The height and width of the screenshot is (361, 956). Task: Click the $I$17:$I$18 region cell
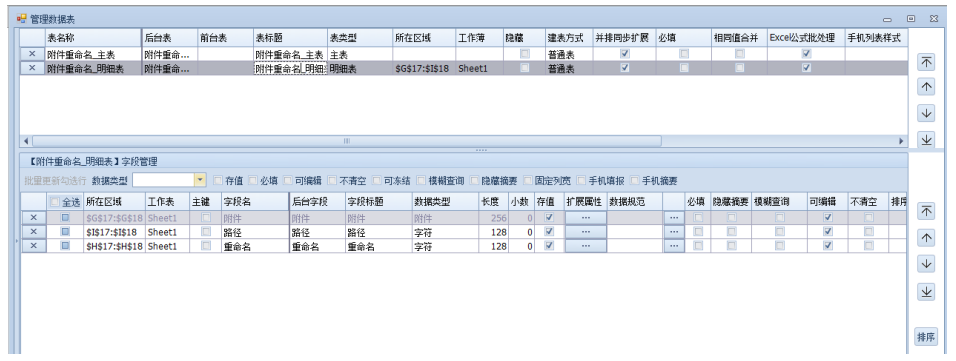(114, 231)
